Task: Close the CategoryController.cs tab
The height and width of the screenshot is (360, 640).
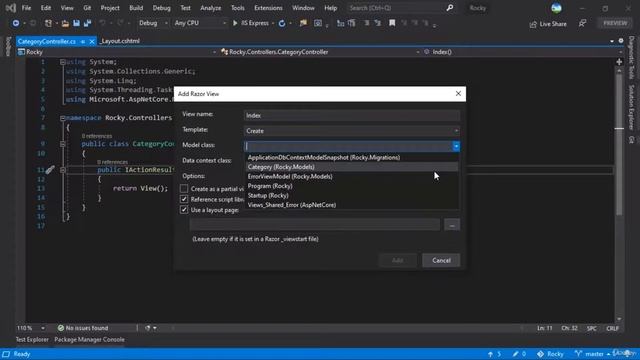Action: click(x=92, y=42)
